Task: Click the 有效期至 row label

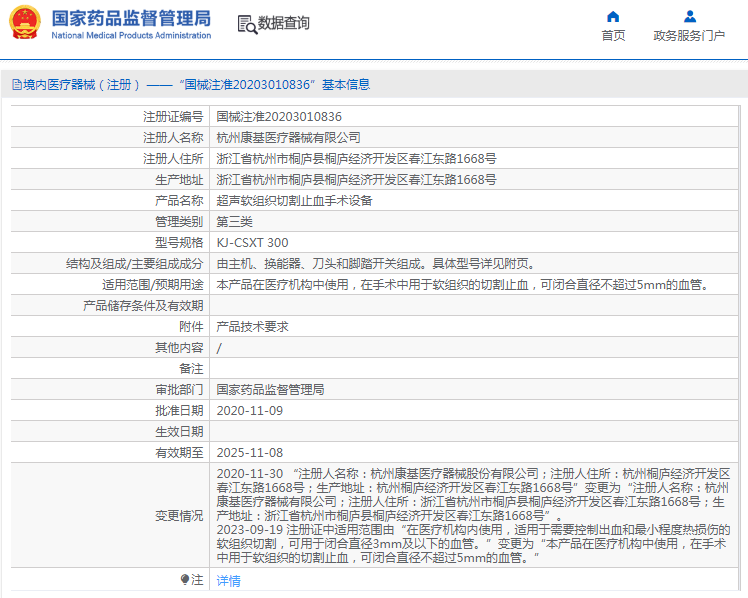Action: (x=179, y=453)
